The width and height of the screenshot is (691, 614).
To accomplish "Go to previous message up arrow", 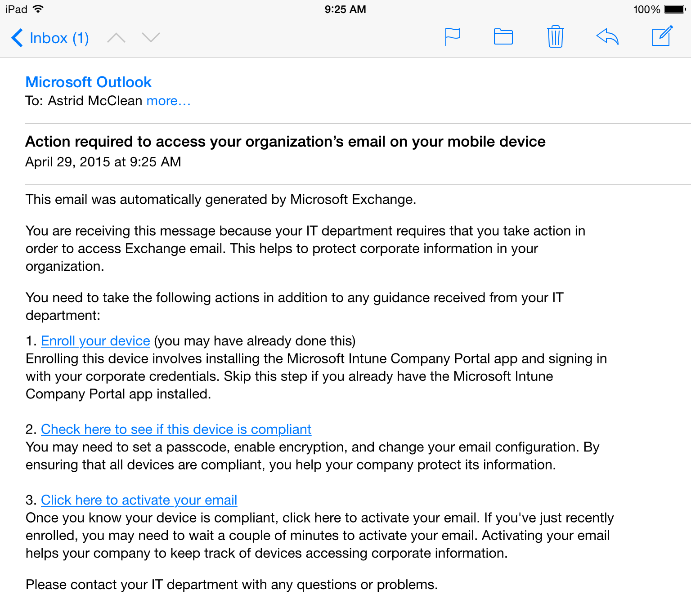I will tap(116, 38).
